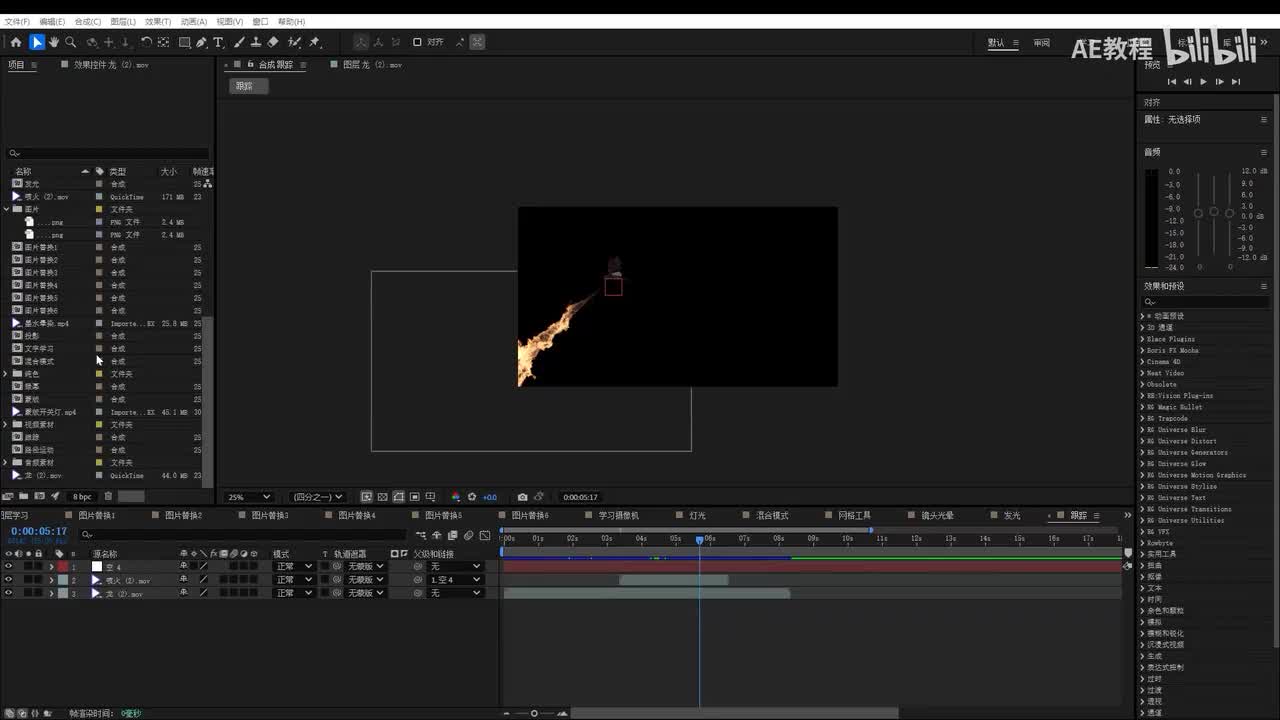Delete selected project item with trash icon
Screen dimensions: 1280x720
pyautogui.click(x=108, y=496)
